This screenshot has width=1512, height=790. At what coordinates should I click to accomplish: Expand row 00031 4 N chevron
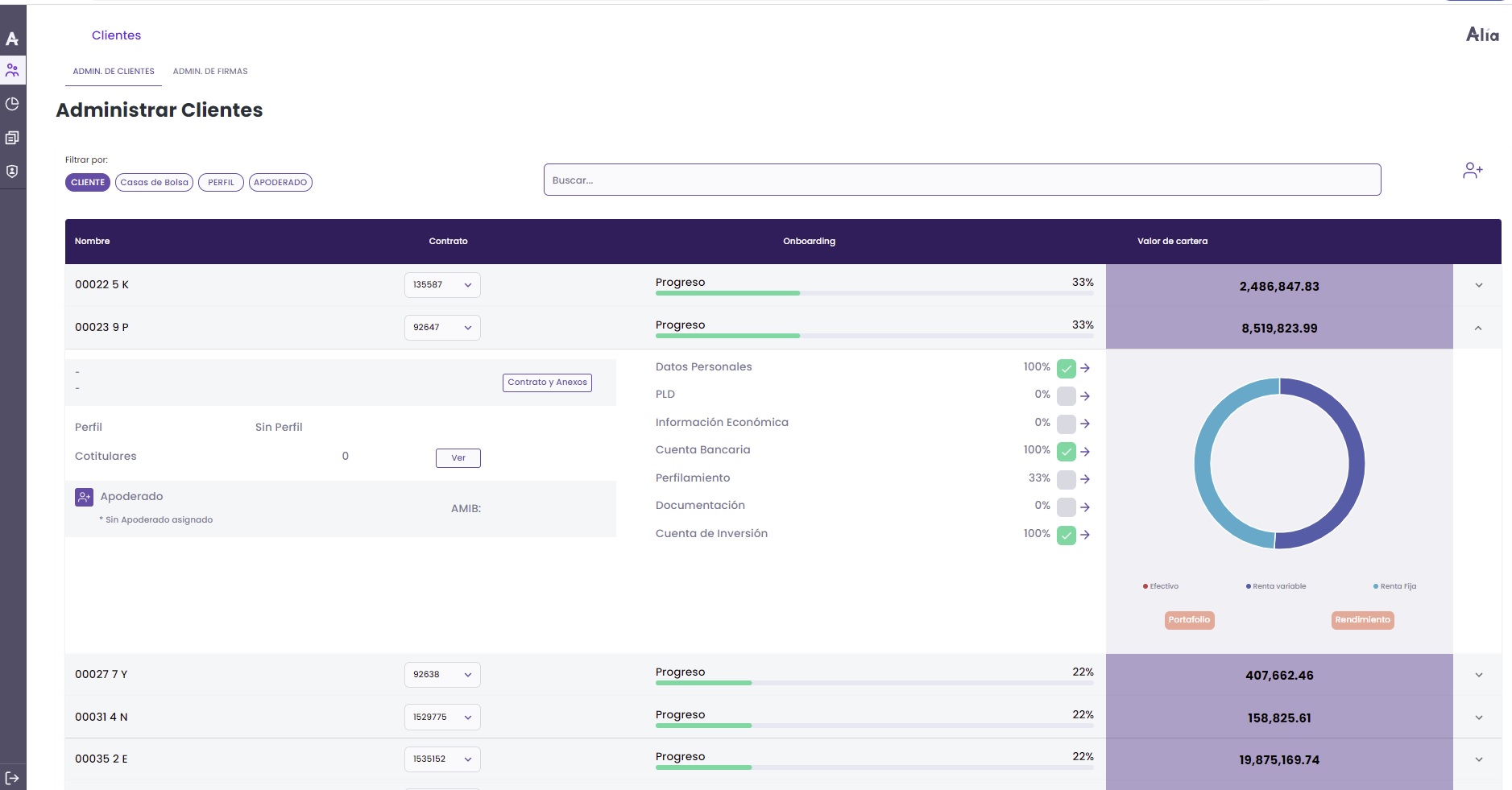[x=1479, y=718]
